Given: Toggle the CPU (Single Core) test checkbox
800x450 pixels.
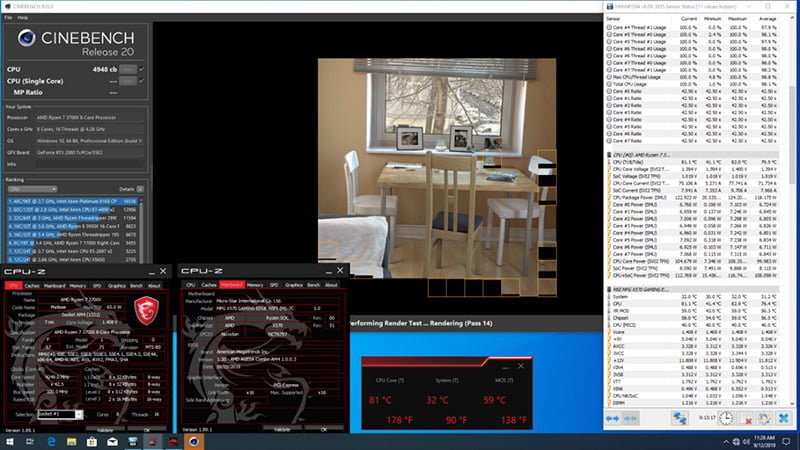Looking at the screenshot, I should click(x=141, y=81).
